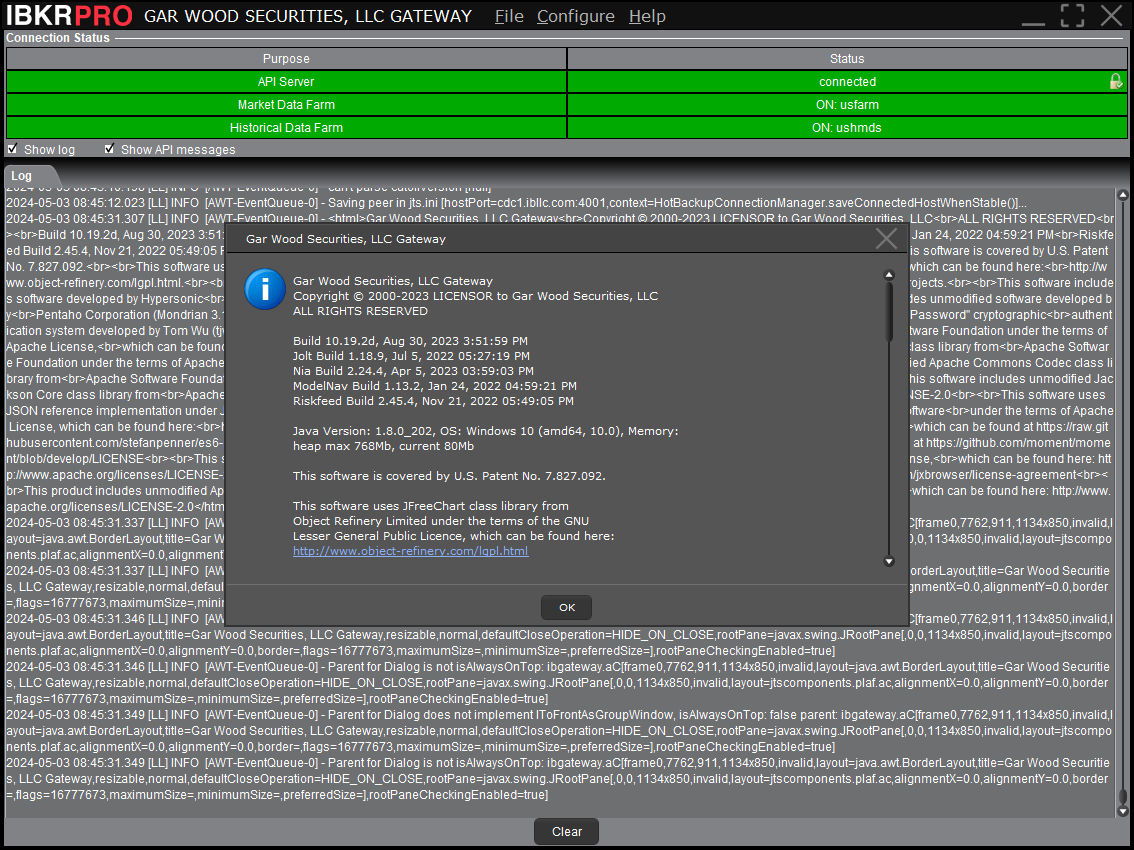1134x850 pixels.
Task: Maximize the Gateway window
Action: (1072, 15)
